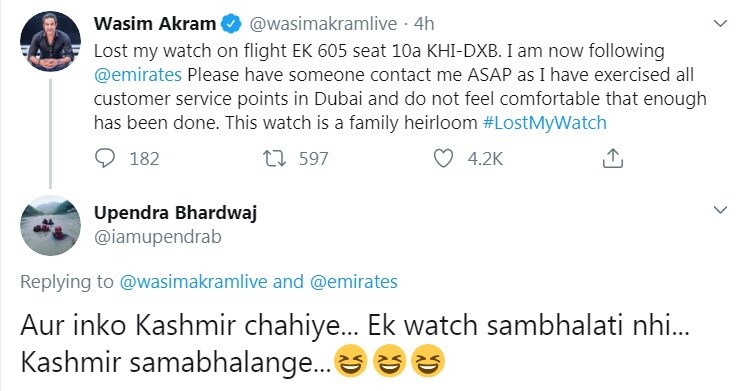The width and height of the screenshot is (739, 391).
Task: Click the @wasimakramlive handle in header
Action: click(323, 24)
